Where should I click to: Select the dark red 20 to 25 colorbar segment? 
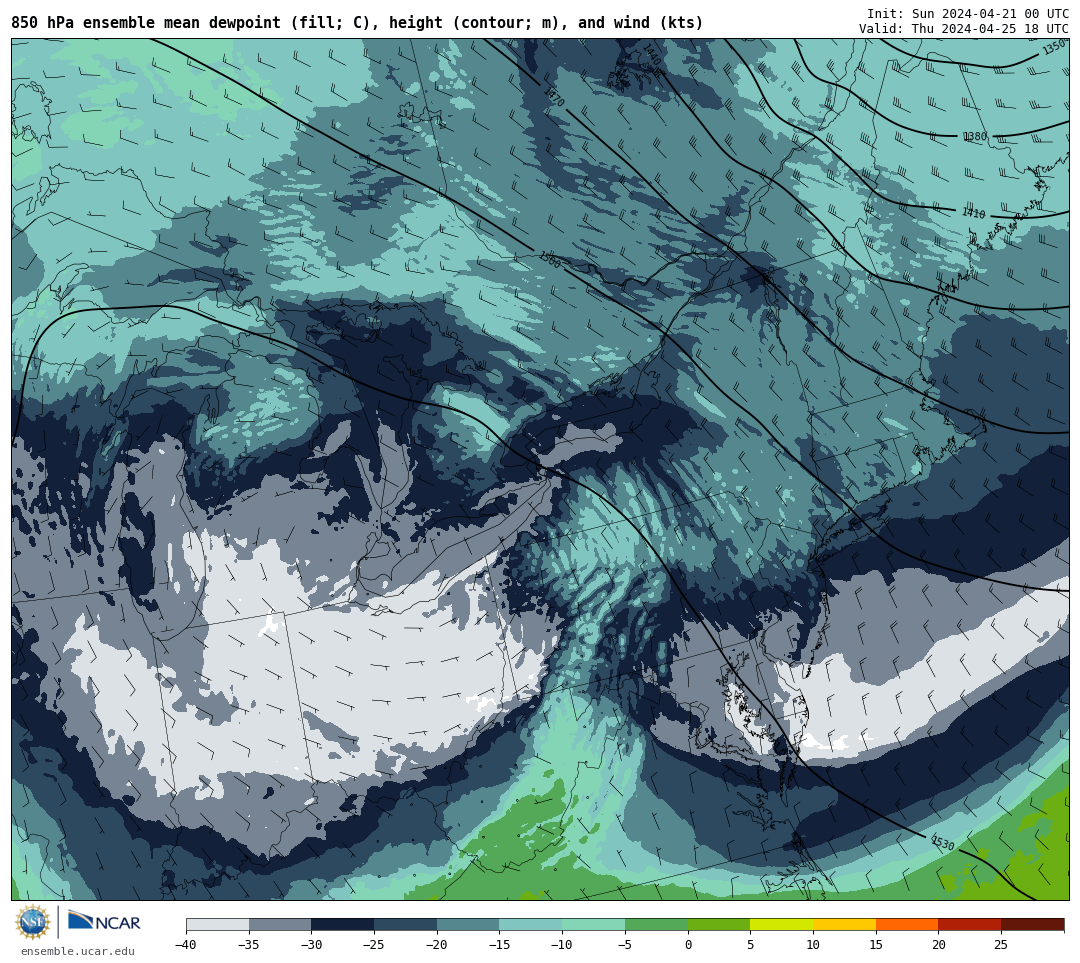pos(969,924)
